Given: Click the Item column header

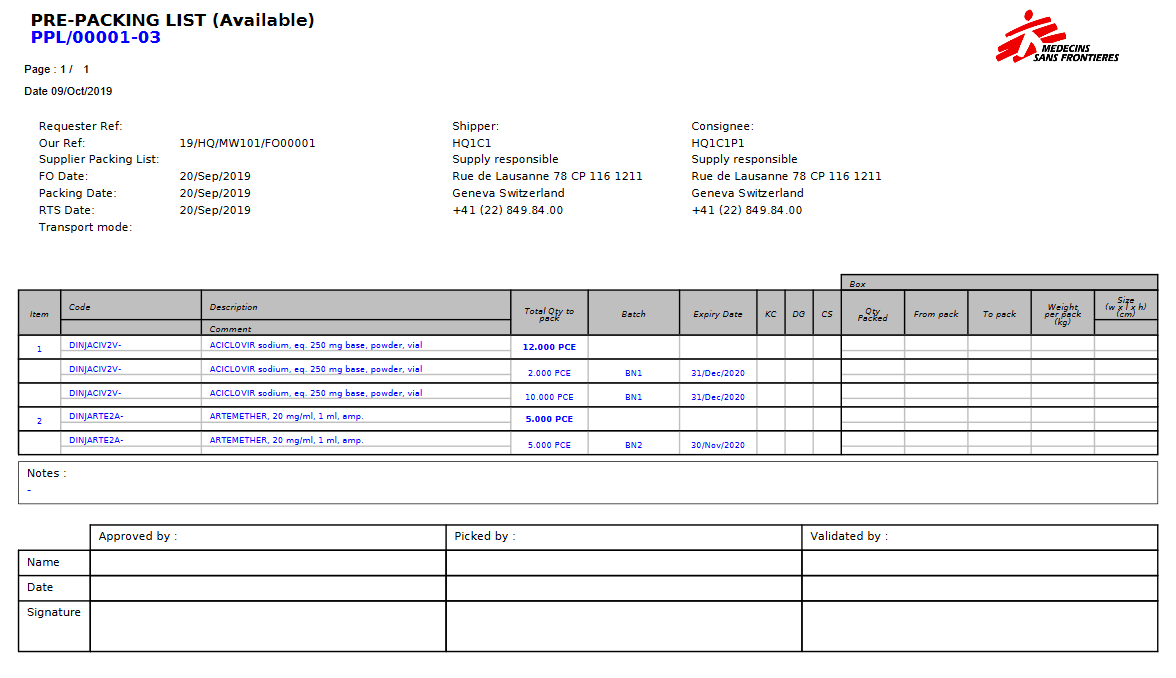Looking at the screenshot, I should tap(39, 314).
